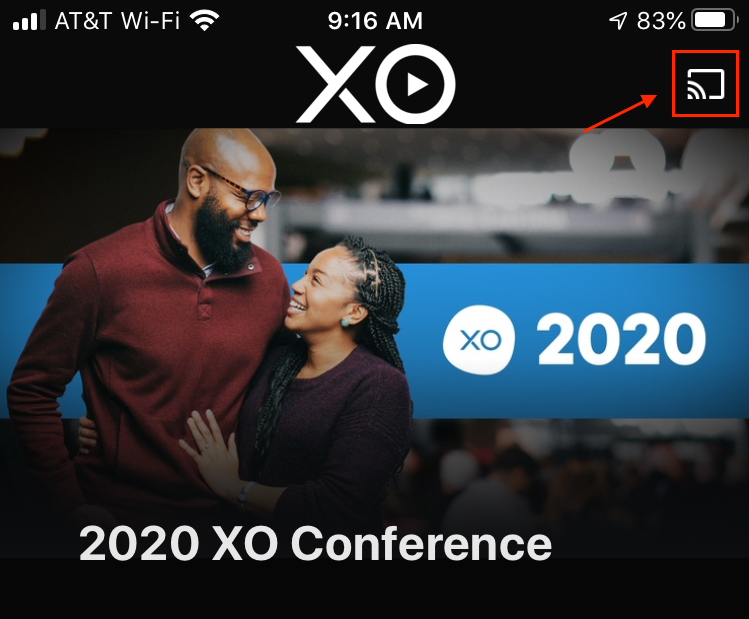Tap the AT&T Wi-Fi carrier label

pyautogui.click(x=117, y=21)
